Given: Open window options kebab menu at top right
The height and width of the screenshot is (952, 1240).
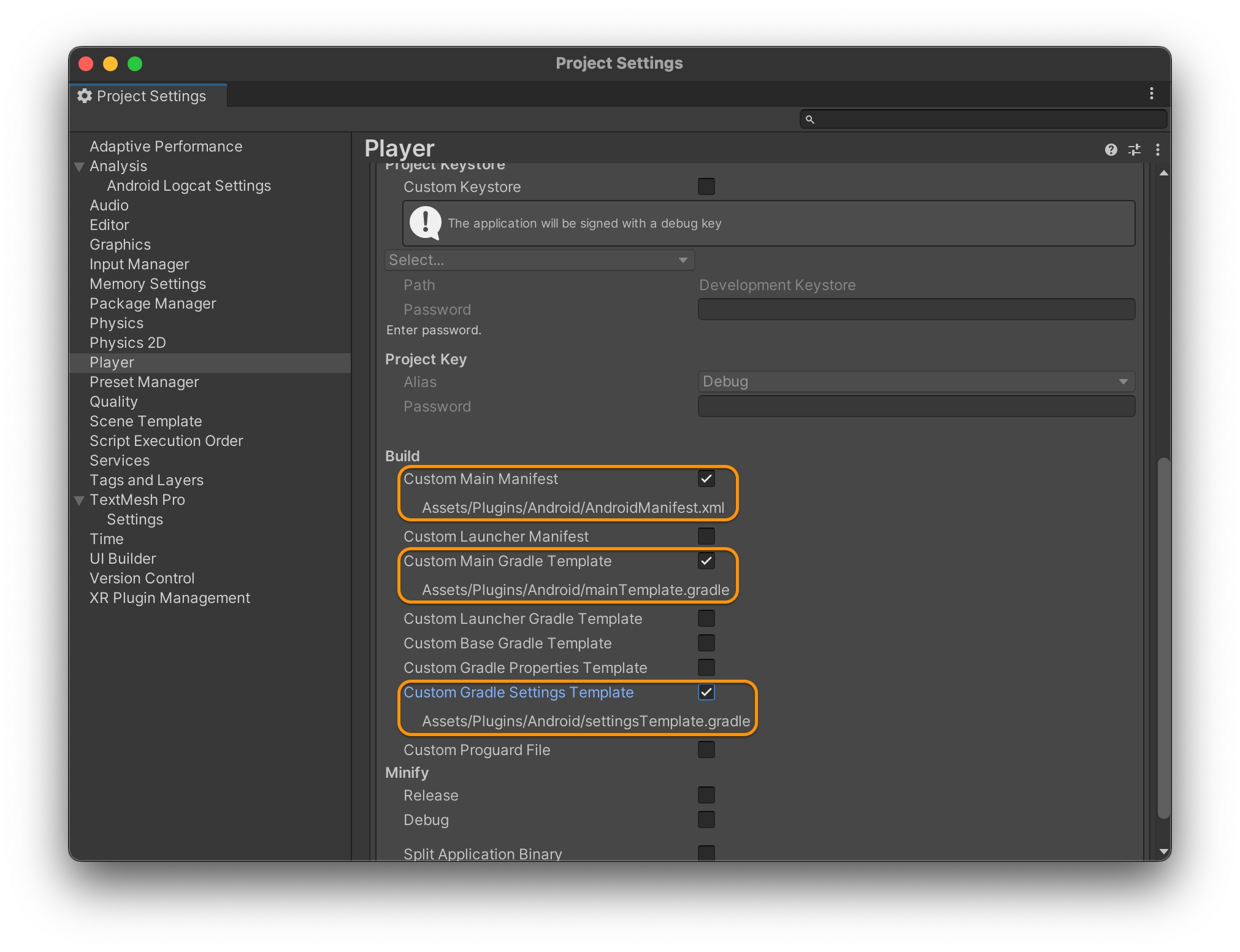Looking at the screenshot, I should (1151, 93).
